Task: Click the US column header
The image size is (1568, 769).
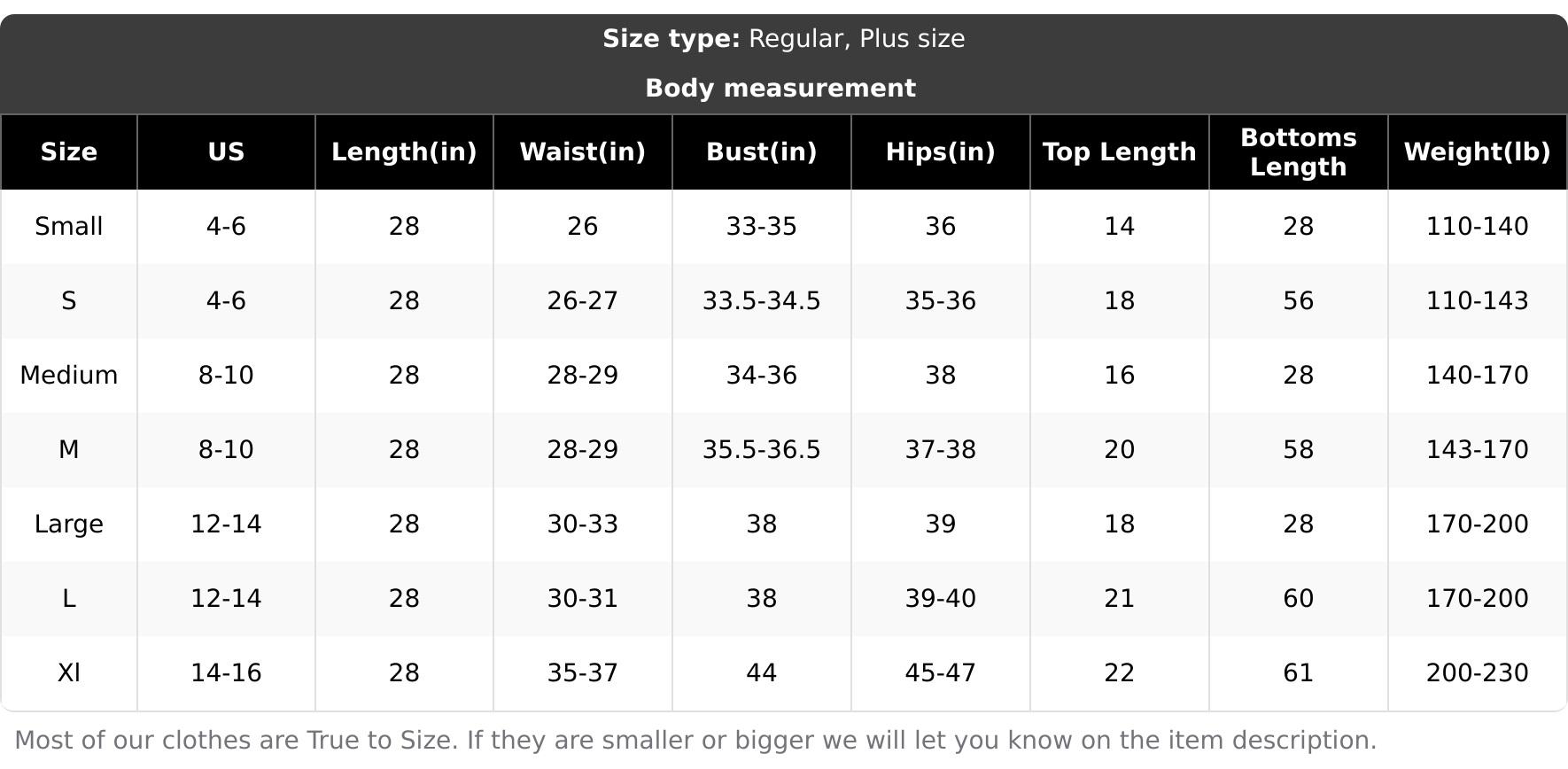Action: (x=226, y=152)
